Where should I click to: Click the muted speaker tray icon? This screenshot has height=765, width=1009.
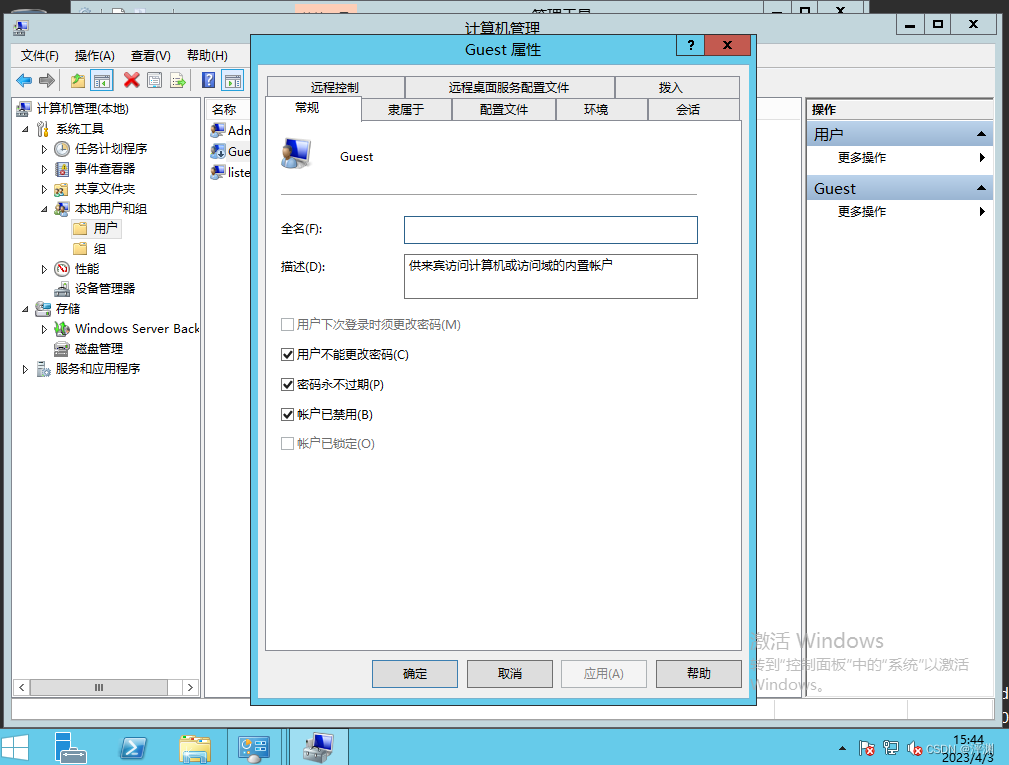pyautogui.click(x=914, y=748)
